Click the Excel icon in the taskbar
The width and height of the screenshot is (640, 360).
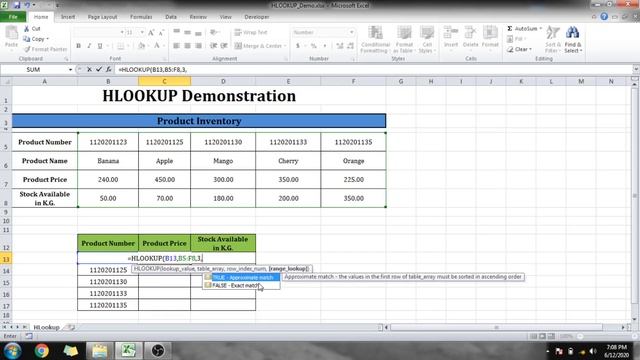coord(128,351)
